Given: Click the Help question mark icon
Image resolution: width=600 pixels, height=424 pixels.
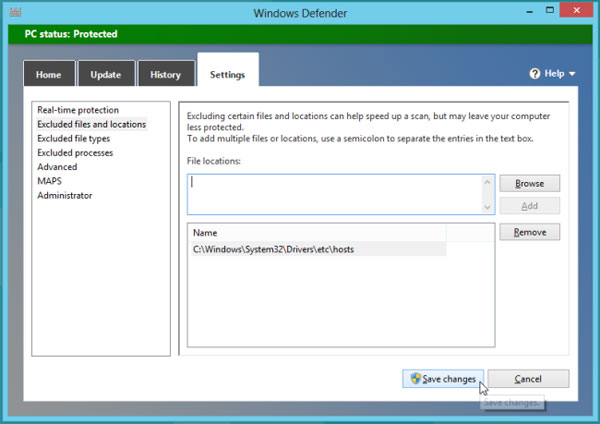Looking at the screenshot, I should point(535,74).
